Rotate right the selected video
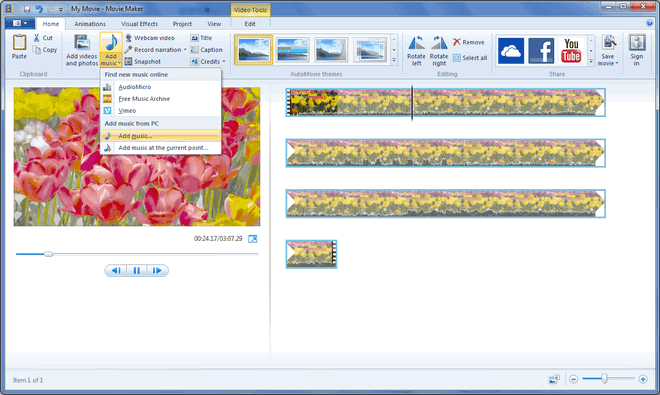 (x=439, y=51)
